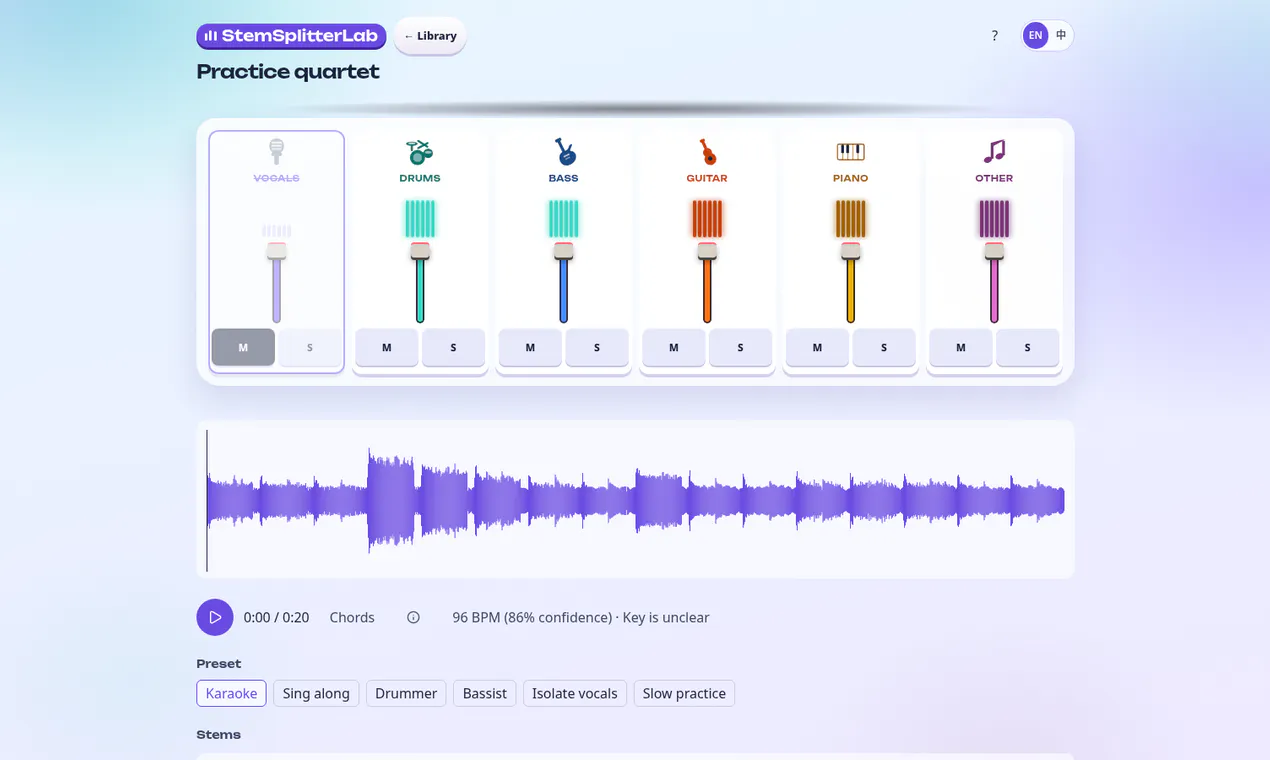Select the Bassist preset

pos(485,693)
